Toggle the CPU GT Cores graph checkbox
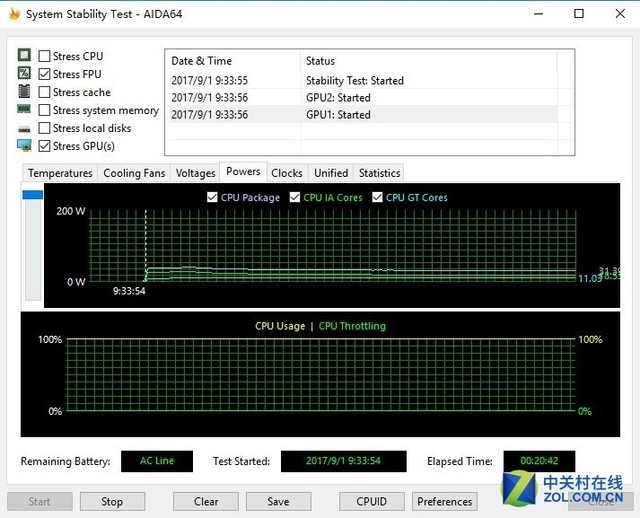640x518 pixels. click(x=377, y=197)
